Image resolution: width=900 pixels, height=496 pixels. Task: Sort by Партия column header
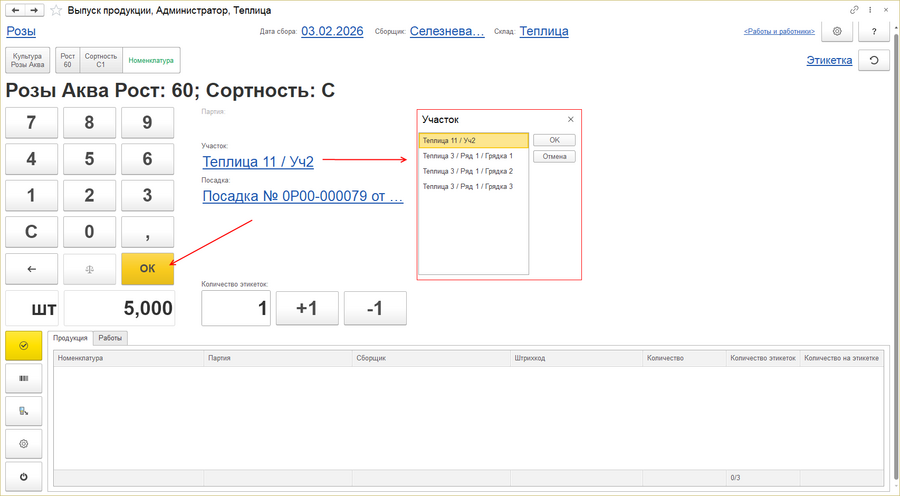pyautogui.click(x=278, y=358)
